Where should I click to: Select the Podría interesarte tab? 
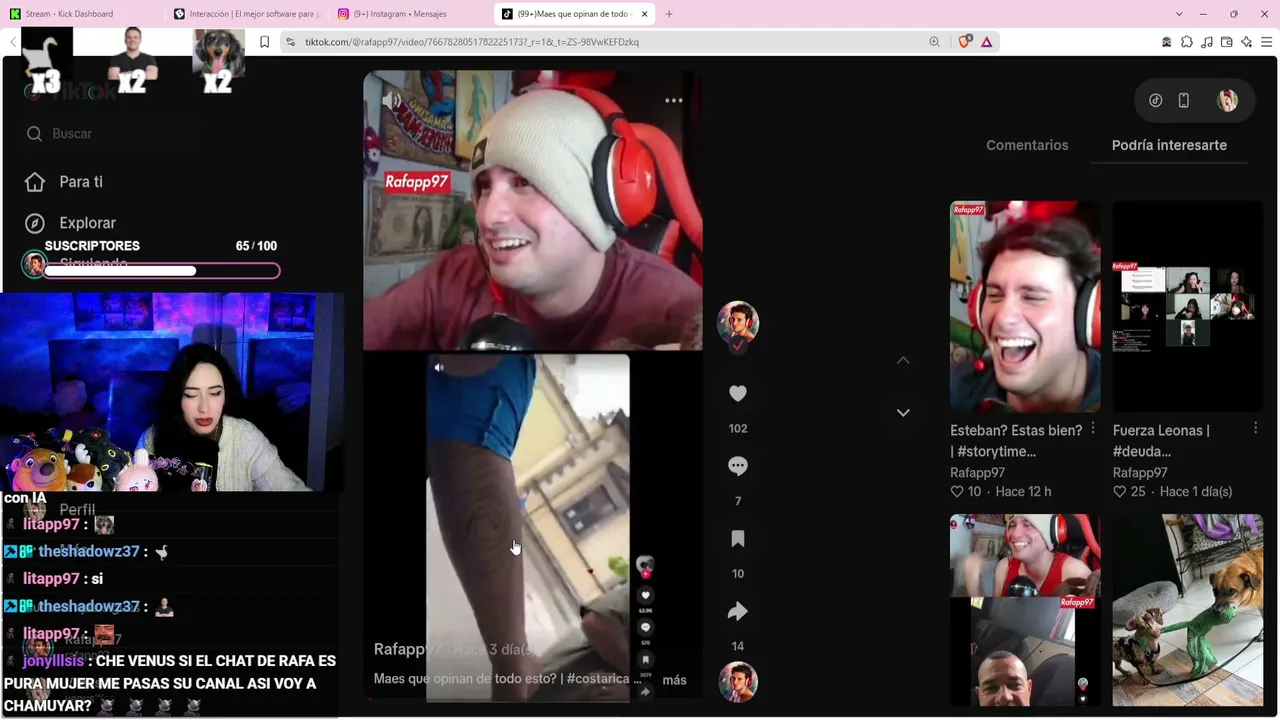coord(1169,145)
